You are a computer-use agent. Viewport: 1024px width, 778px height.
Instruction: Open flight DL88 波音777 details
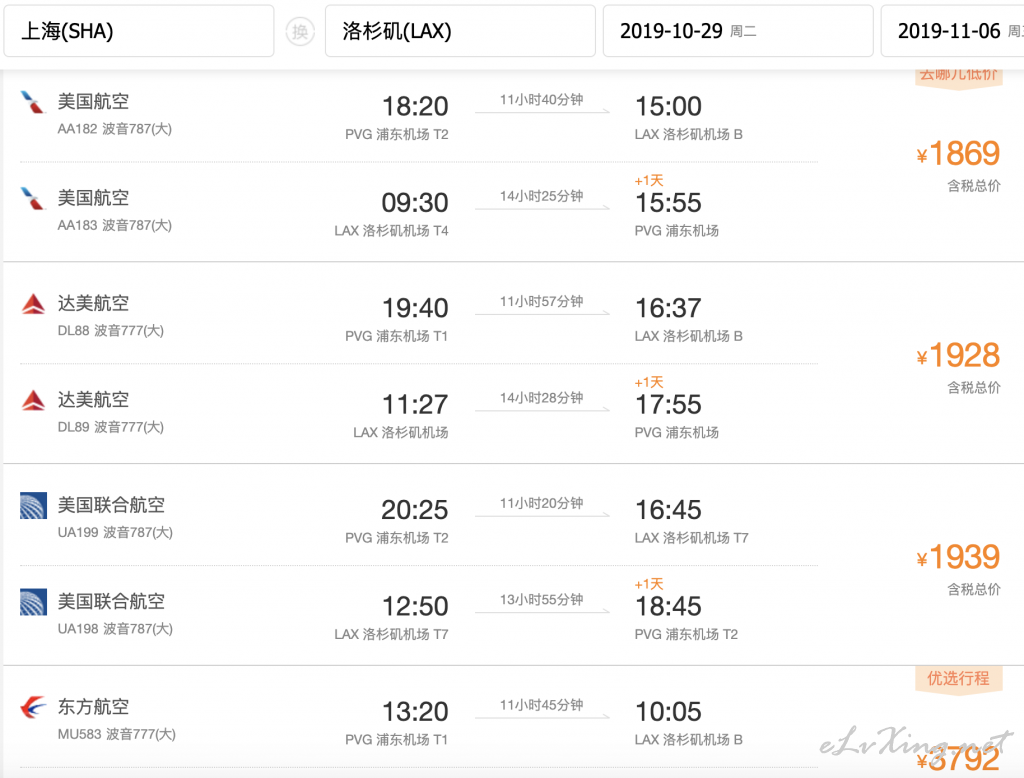coord(110,331)
